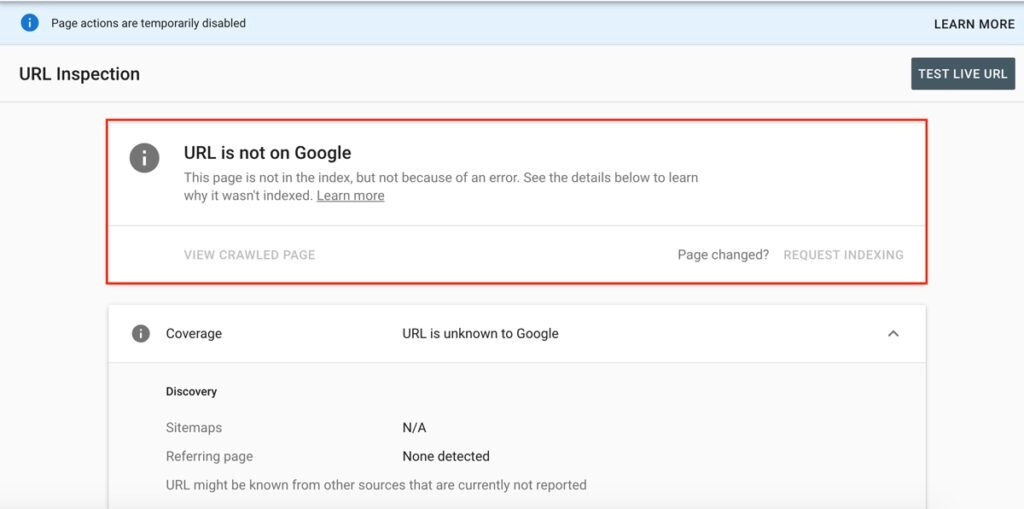
Task: Click REQUEST INDEXING
Action: click(843, 255)
